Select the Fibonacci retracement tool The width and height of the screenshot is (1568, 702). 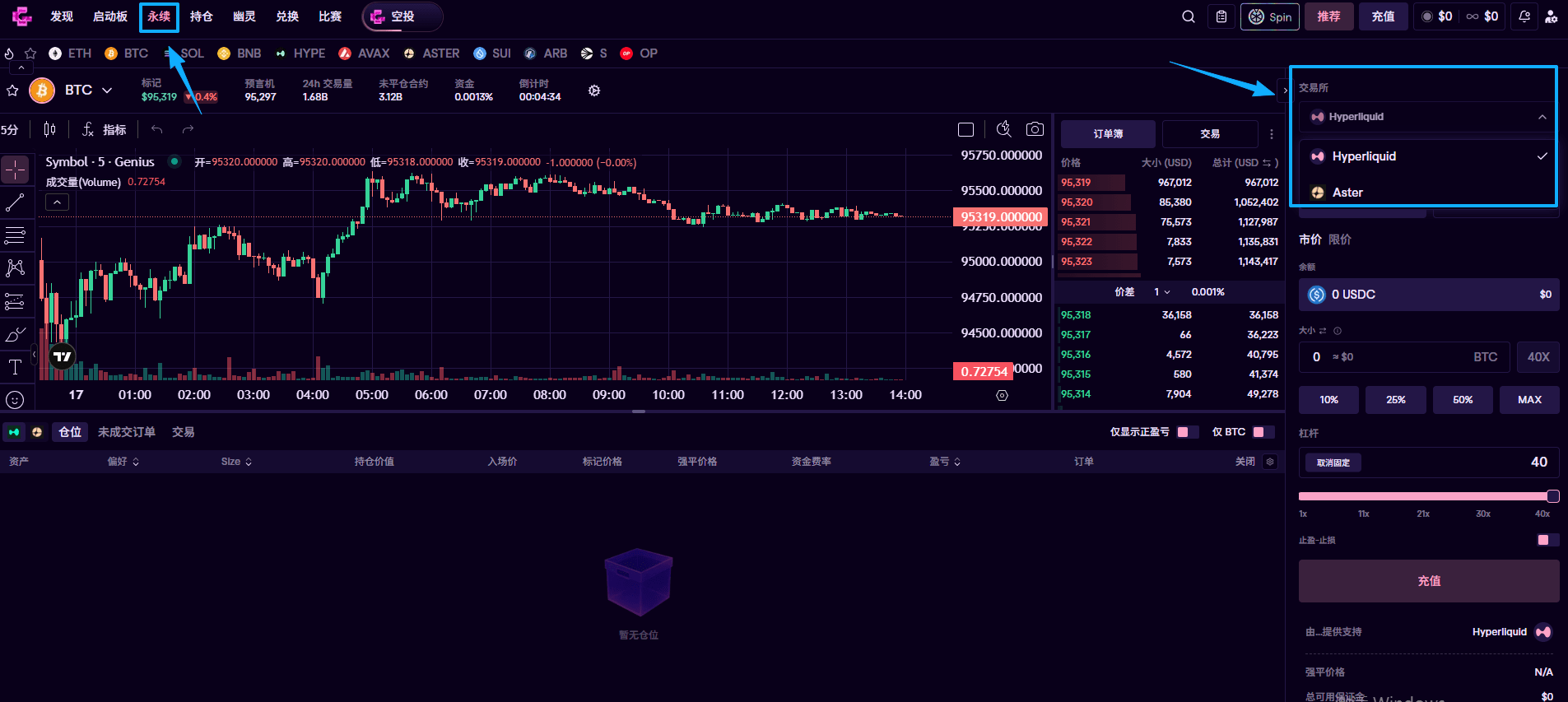tap(15, 235)
